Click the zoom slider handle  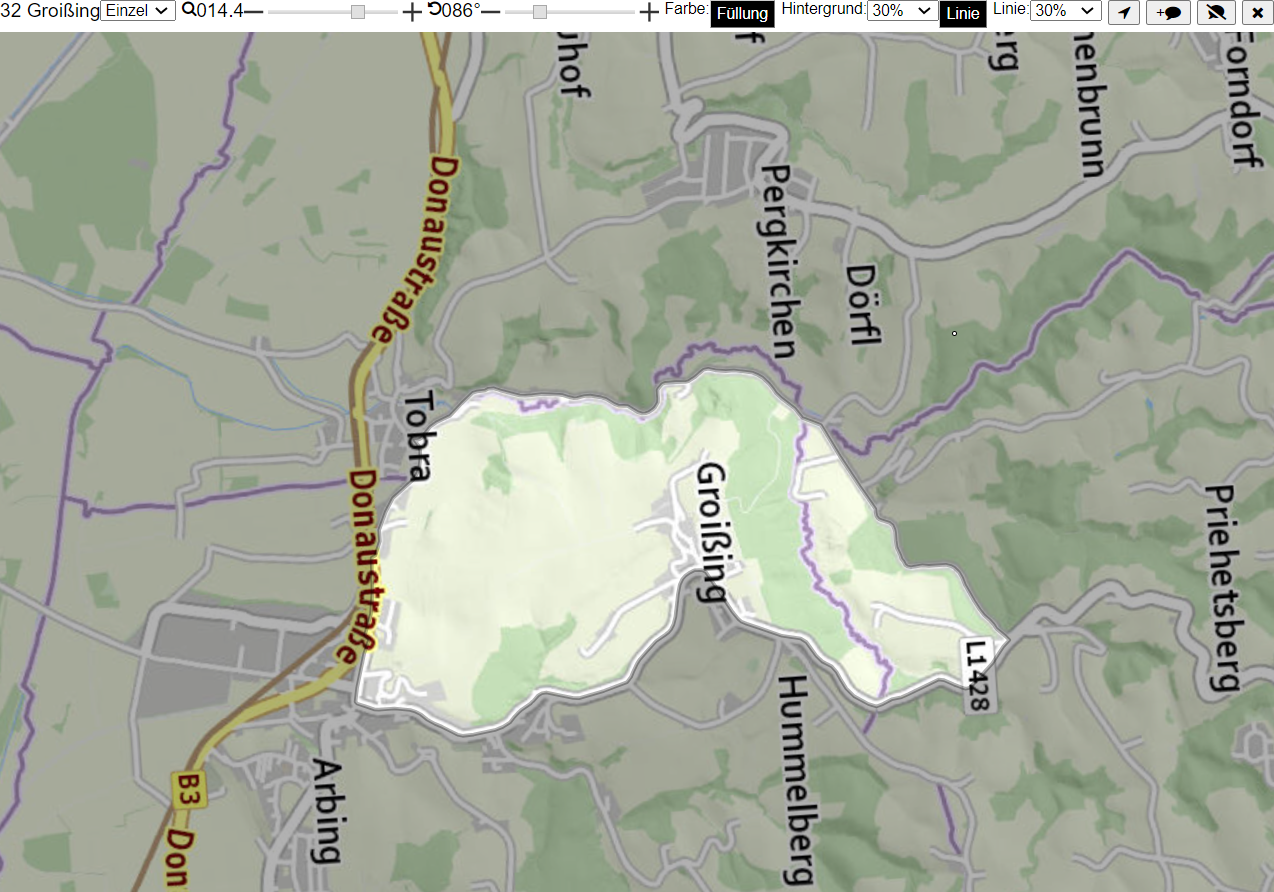click(x=358, y=12)
